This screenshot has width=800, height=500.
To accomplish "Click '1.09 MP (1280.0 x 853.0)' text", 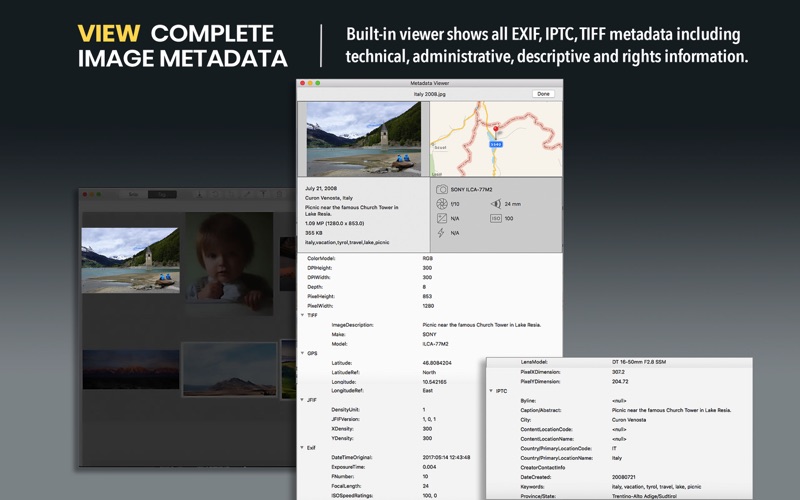I will [x=335, y=223].
